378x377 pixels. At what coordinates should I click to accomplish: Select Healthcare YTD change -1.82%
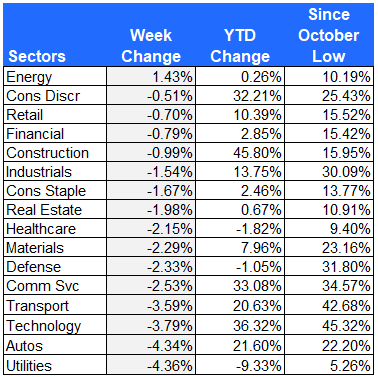[x=240, y=229]
